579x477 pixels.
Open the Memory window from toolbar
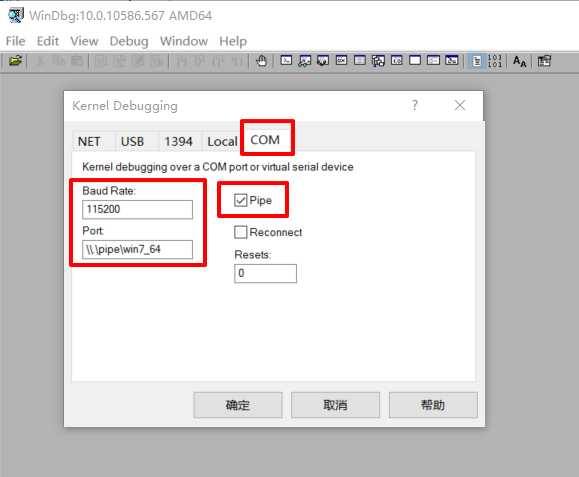pyautogui.click(x=360, y=61)
